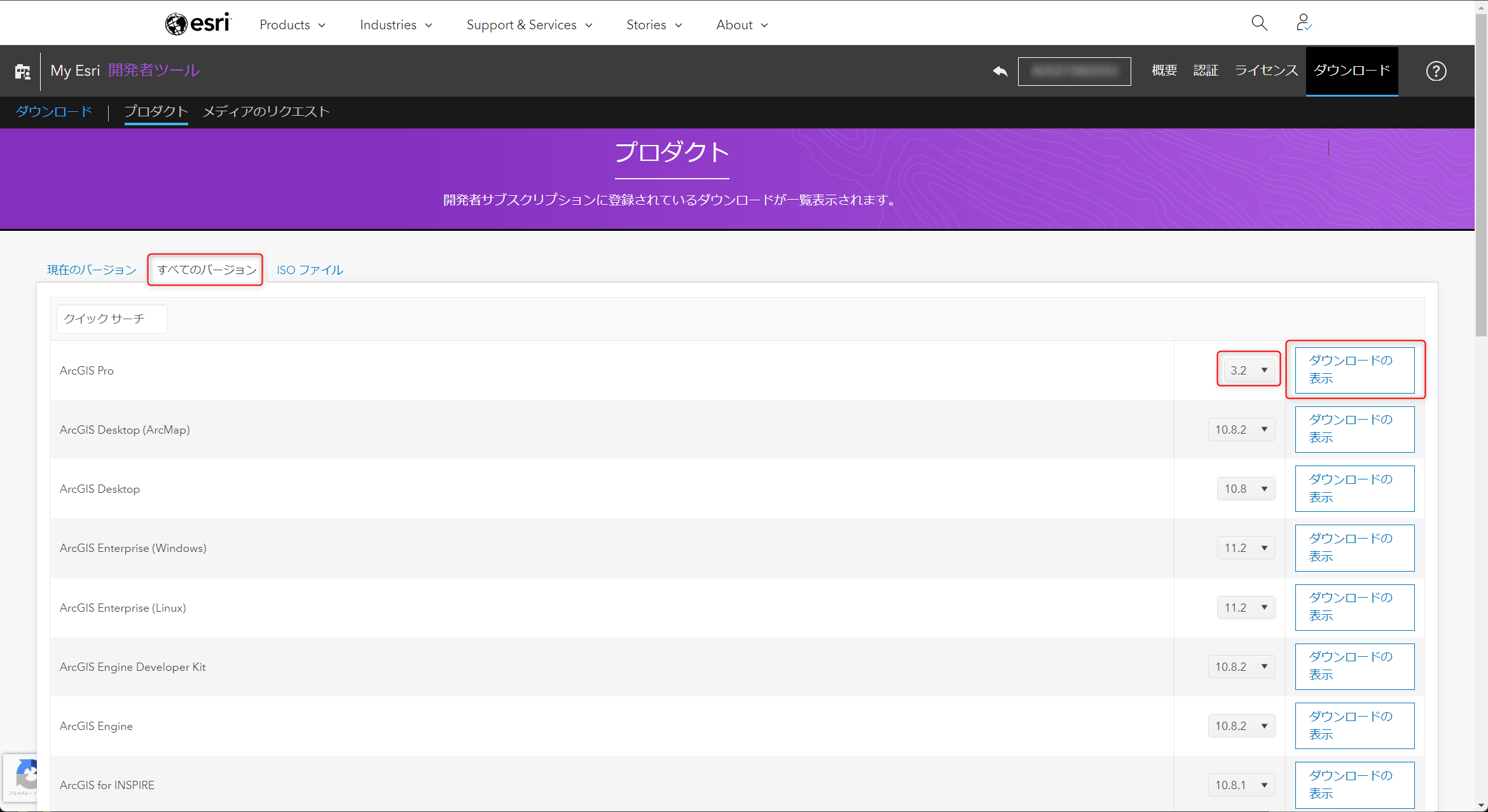Open ArcGIS for INSPIRE version dropdown
Image resolution: width=1488 pixels, height=812 pixels.
coord(1242,785)
